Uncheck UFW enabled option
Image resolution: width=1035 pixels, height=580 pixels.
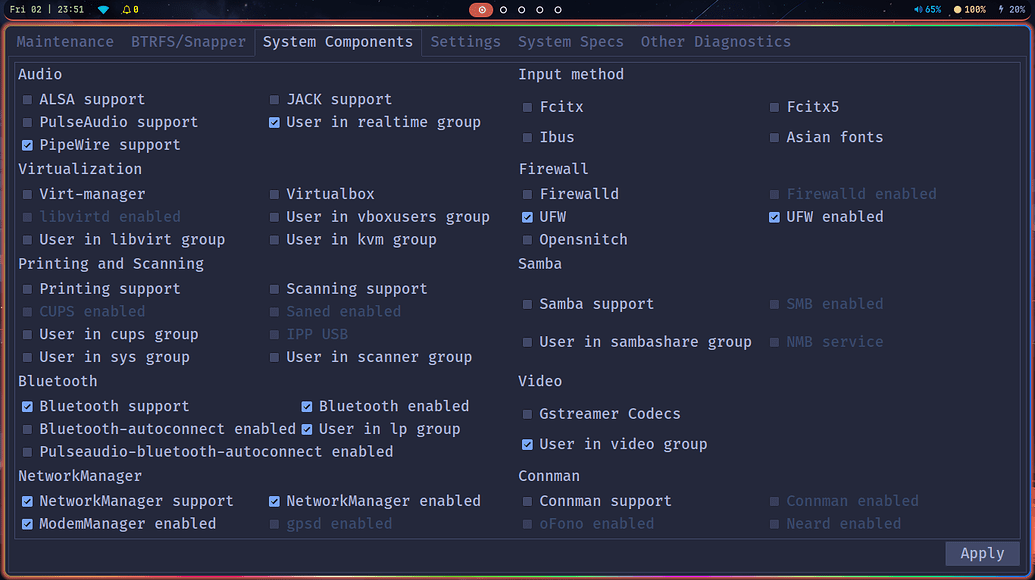pos(774,217)
